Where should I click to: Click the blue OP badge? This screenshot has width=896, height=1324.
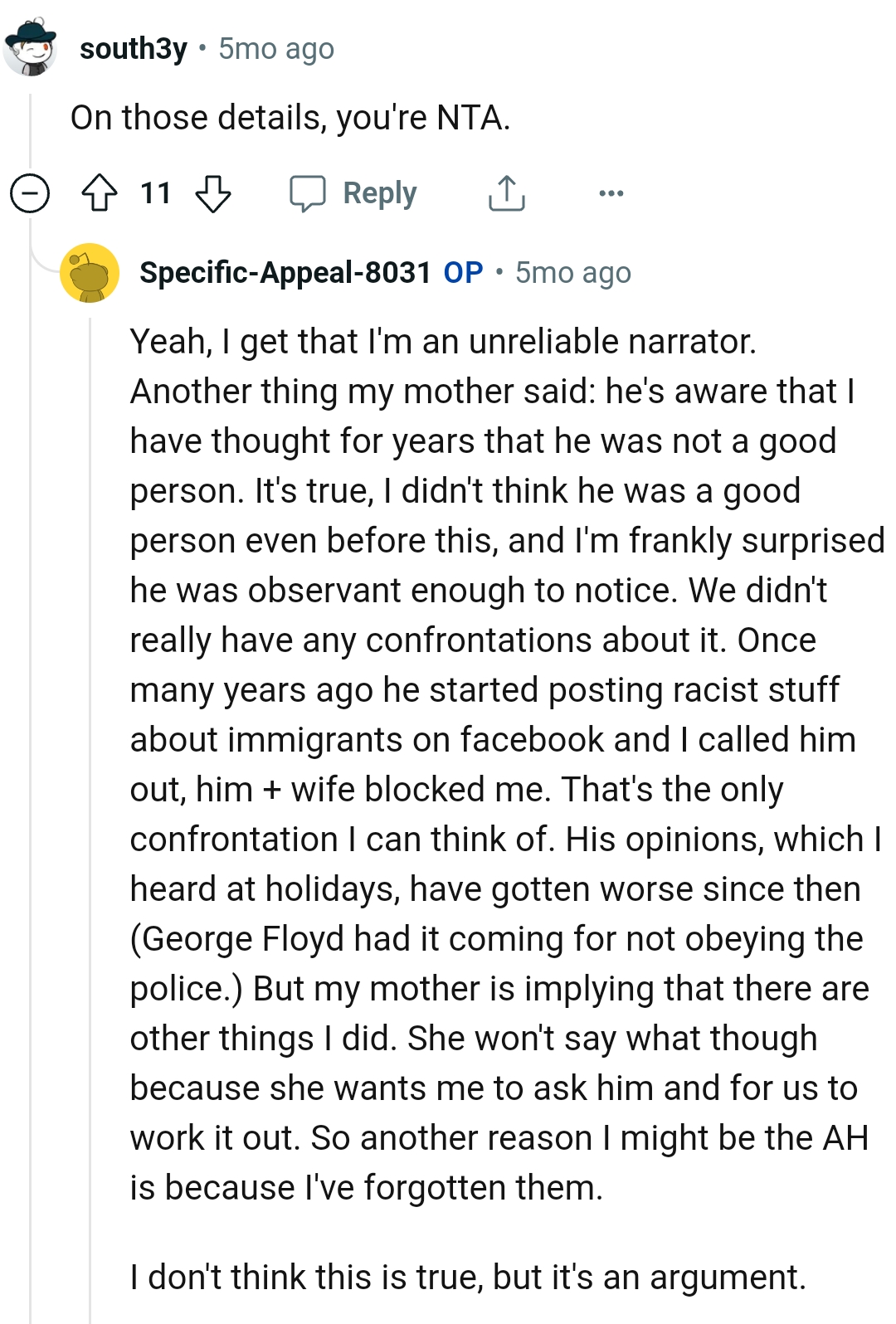463,272
